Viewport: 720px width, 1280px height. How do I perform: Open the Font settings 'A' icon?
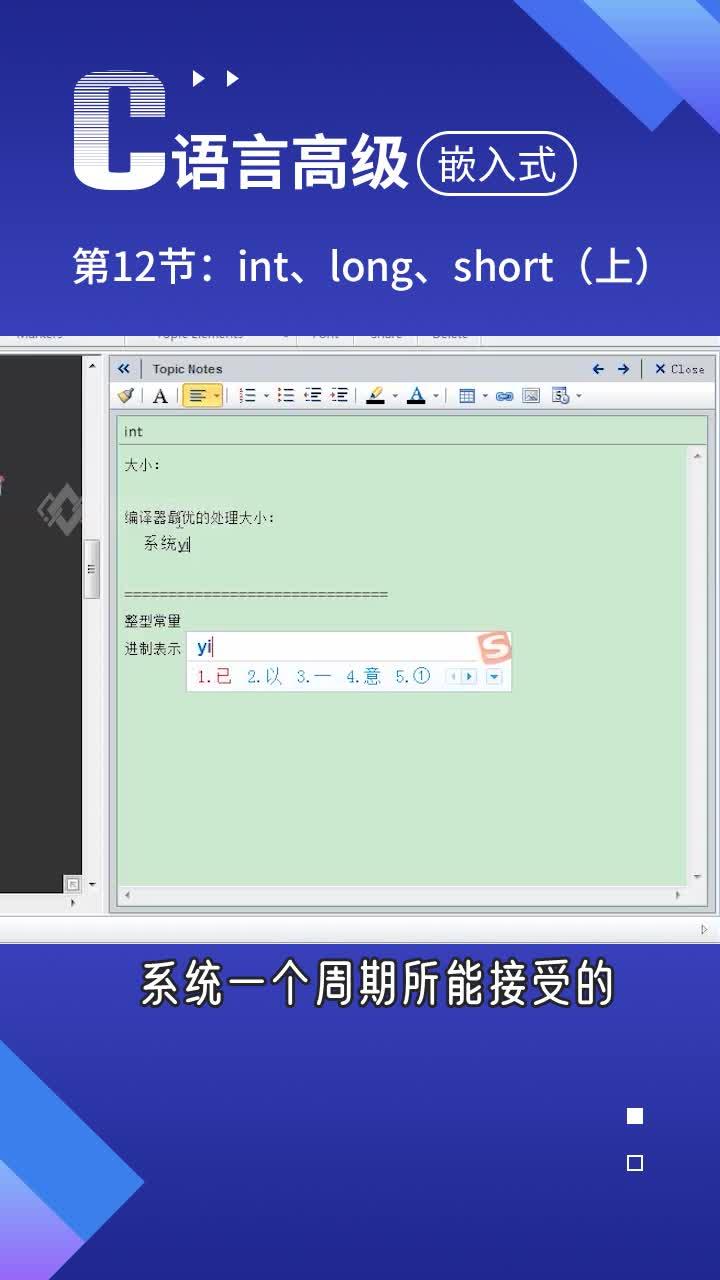click(x=160, y=396)
